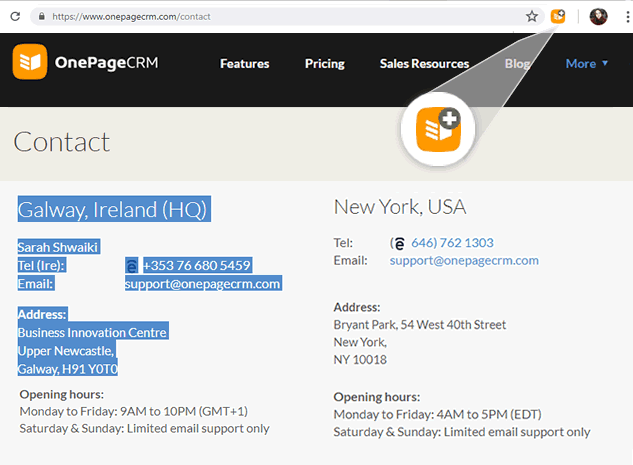Image resolution: width=633 pixels, height=465 pixels.
Task: Click Monday to Friday: 4AM to 5PM (EDT)
Action: (x=437, y=415)
